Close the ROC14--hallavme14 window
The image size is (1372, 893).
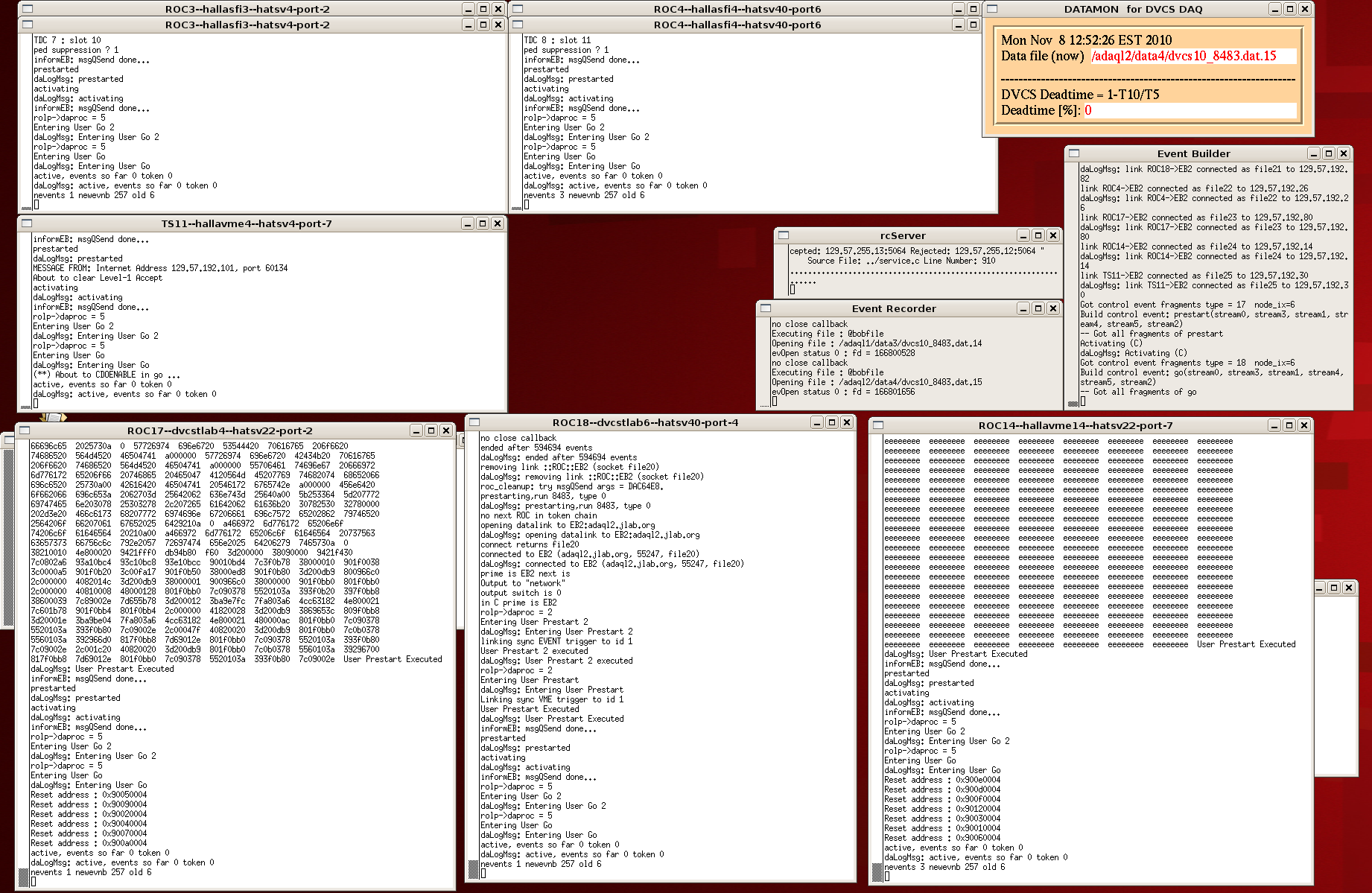tap(1304, 425)
